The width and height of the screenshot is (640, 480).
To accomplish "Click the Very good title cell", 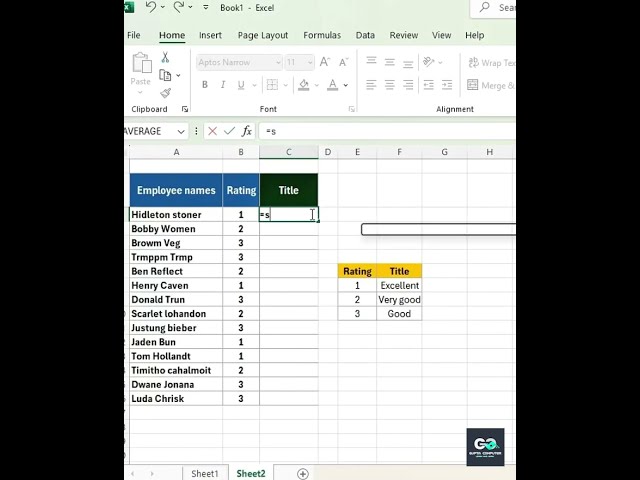I will coord(399,300).
